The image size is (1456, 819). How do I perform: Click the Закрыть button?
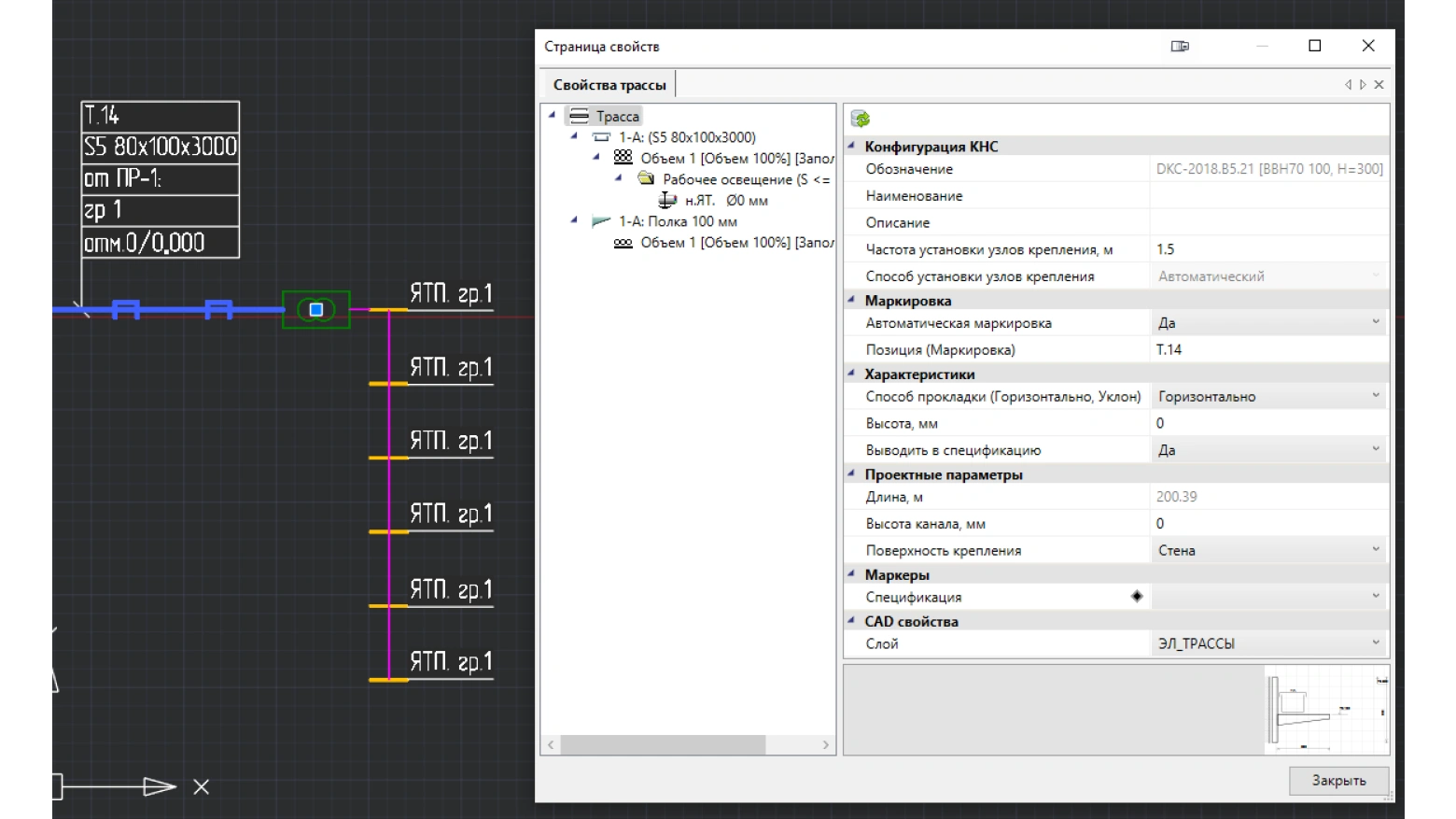1338,781
